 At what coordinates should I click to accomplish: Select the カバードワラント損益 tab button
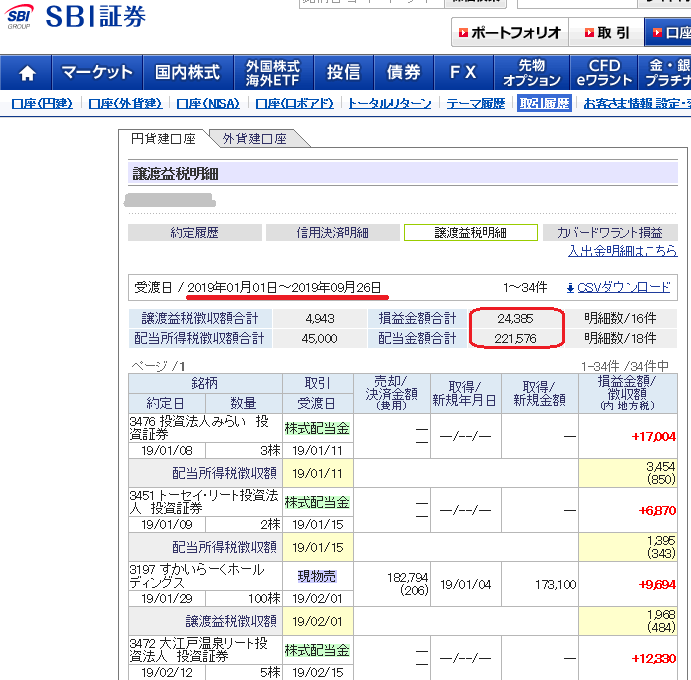click(x=610, y=232)
